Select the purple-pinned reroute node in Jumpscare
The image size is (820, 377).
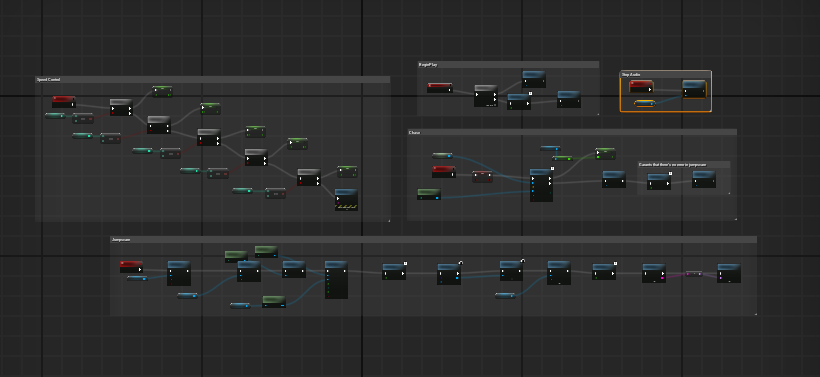(694, 273)
